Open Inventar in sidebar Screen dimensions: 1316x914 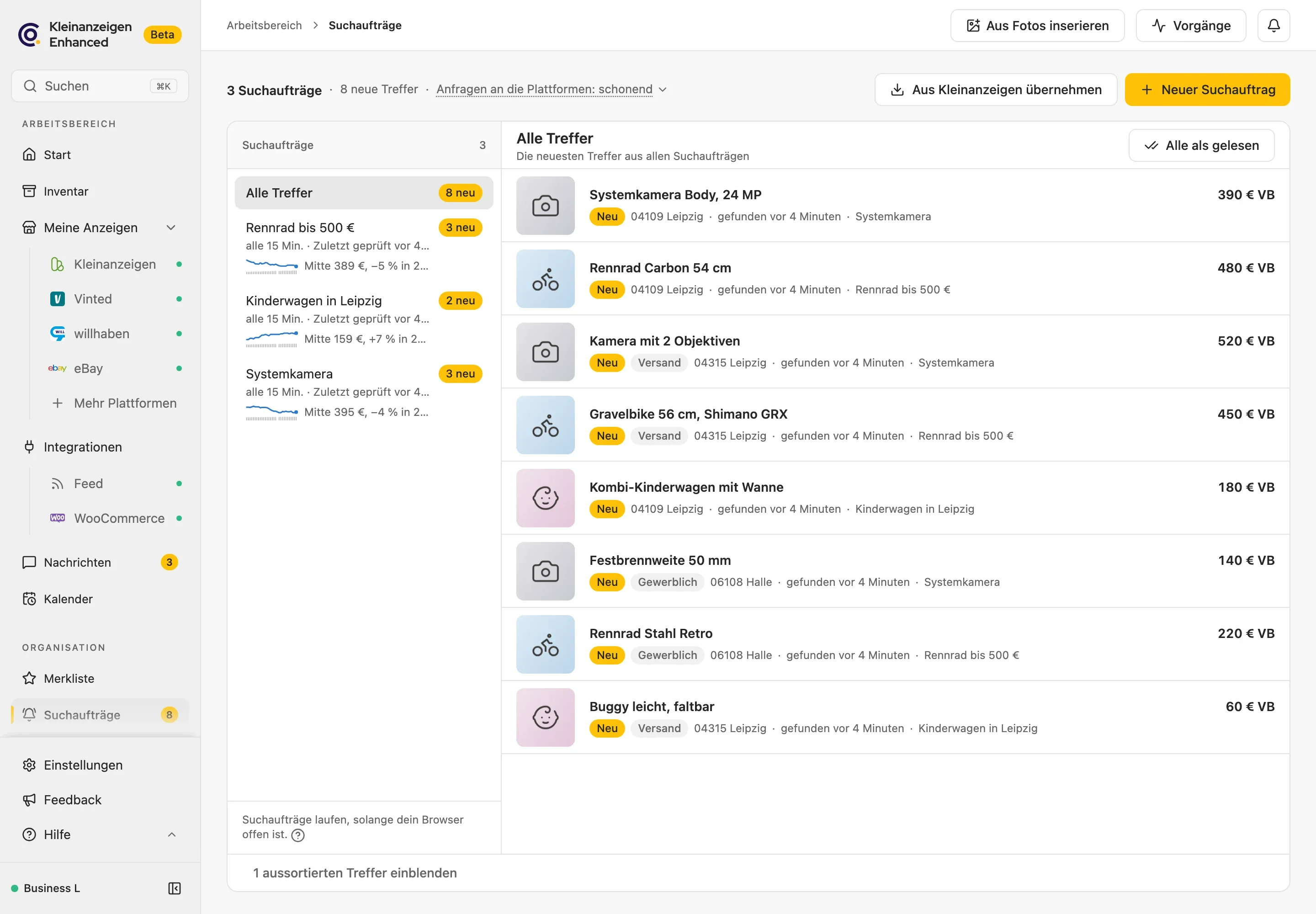click(x=100, y=191)
